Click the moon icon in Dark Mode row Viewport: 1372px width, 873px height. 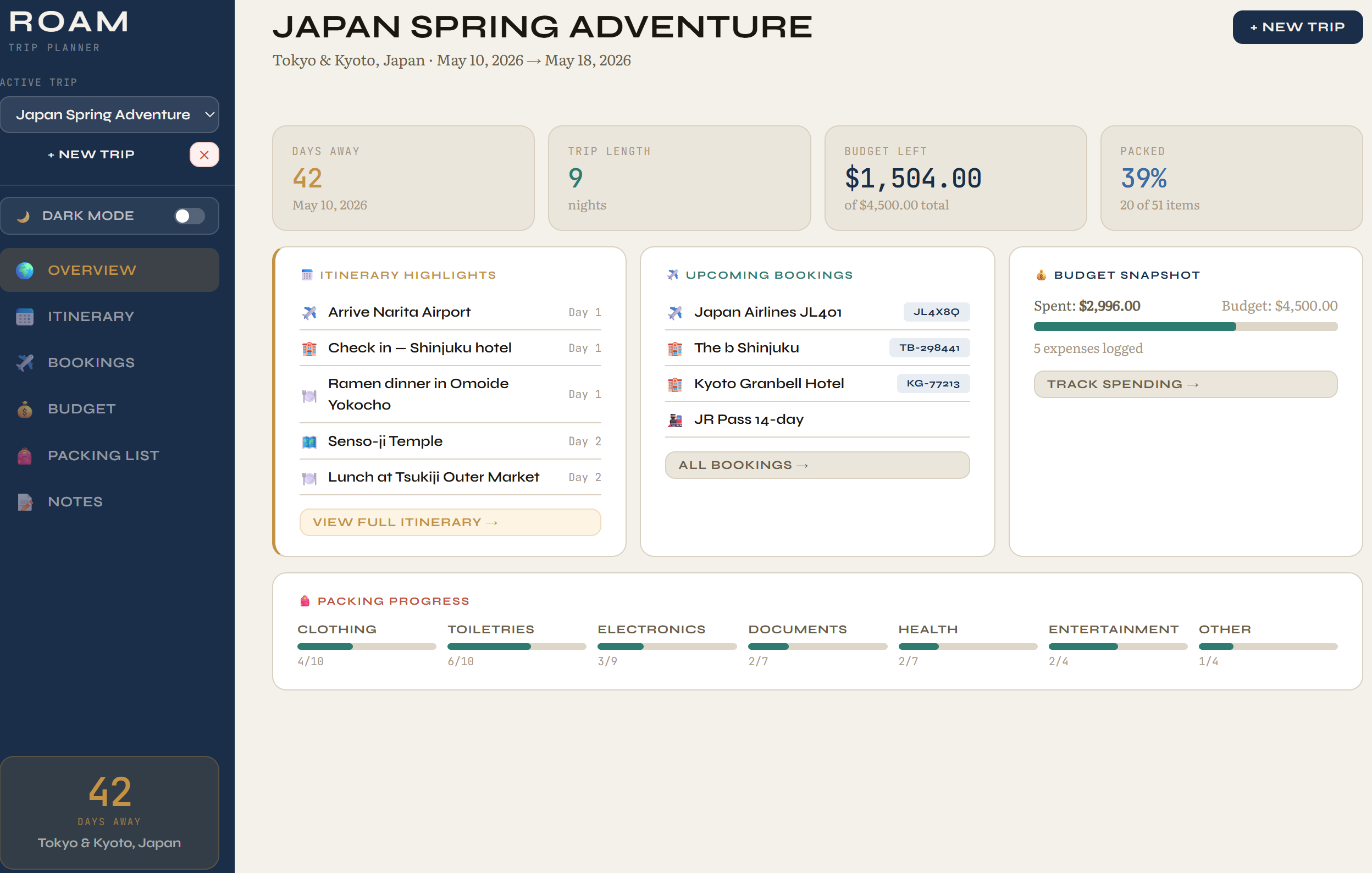click(23, 216)
